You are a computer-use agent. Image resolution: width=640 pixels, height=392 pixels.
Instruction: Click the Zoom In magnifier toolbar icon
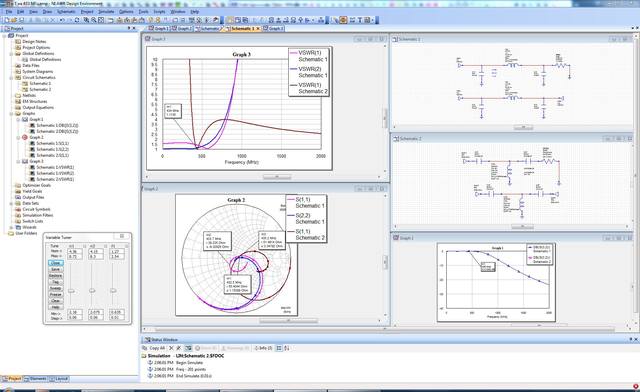[x=86, y=20]
